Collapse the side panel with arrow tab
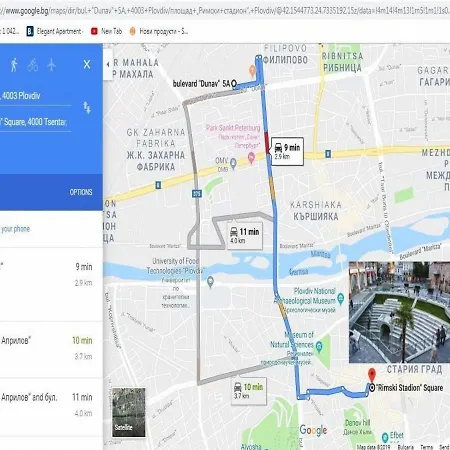 [x=108, y=64]
